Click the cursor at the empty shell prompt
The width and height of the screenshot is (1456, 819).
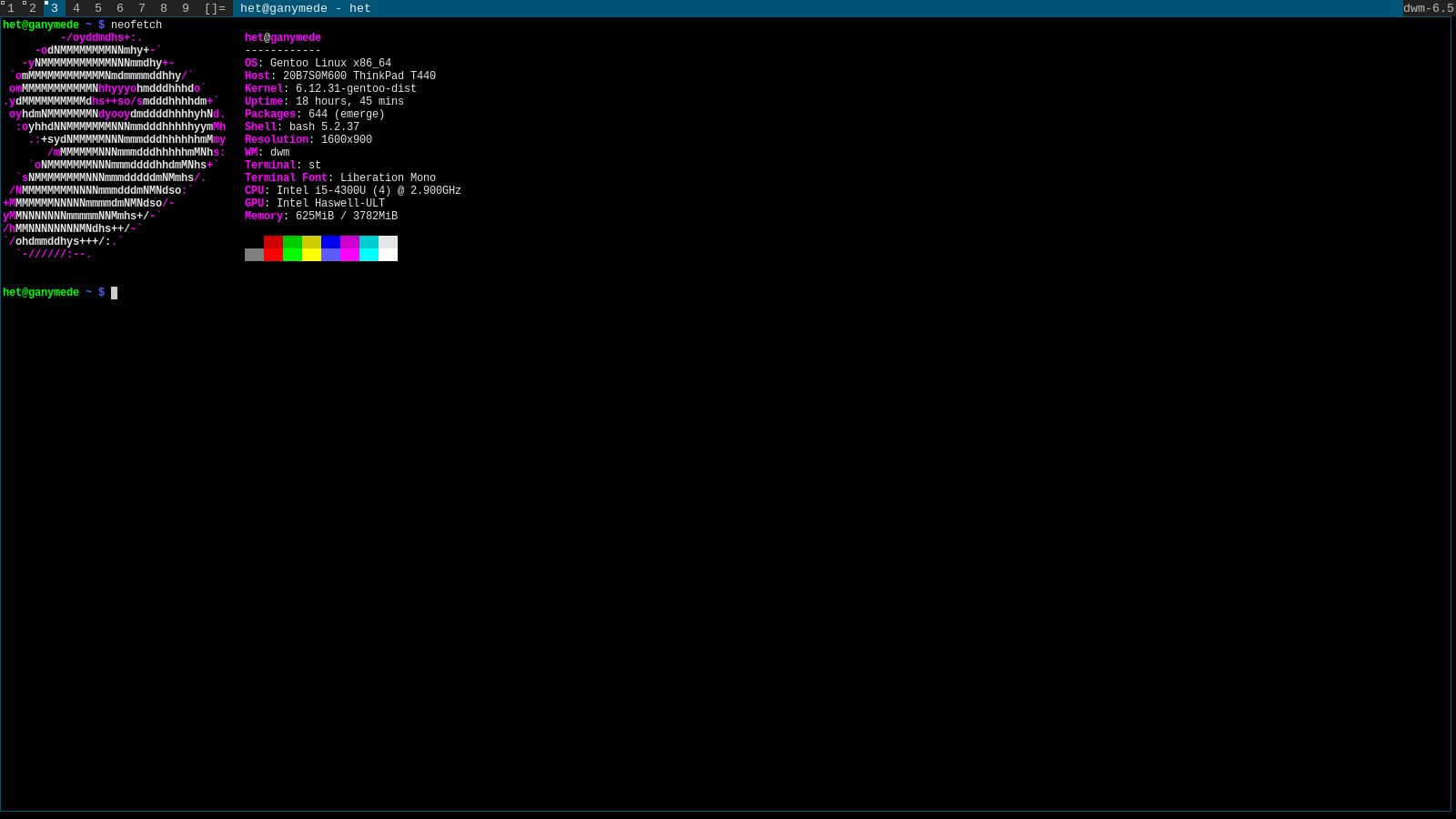[115, 293]
